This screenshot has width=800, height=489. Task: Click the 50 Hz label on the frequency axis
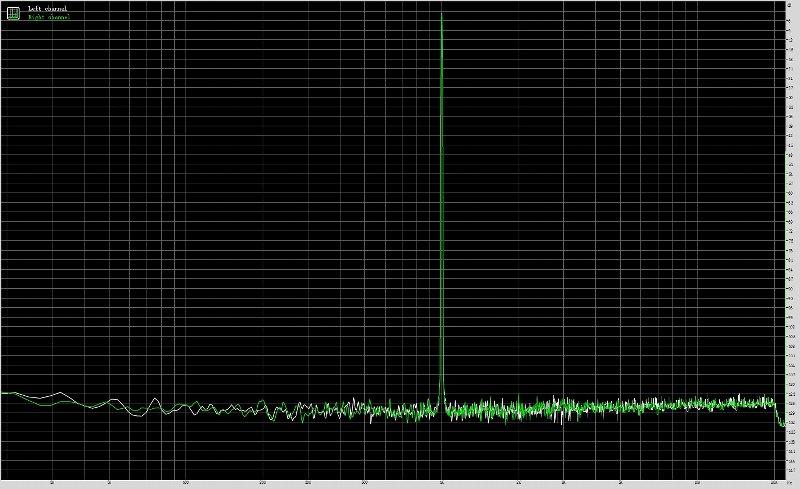(x=109, y=483)
